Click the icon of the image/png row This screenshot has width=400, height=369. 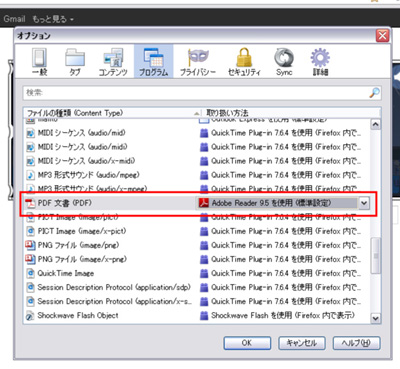(30, 245)
